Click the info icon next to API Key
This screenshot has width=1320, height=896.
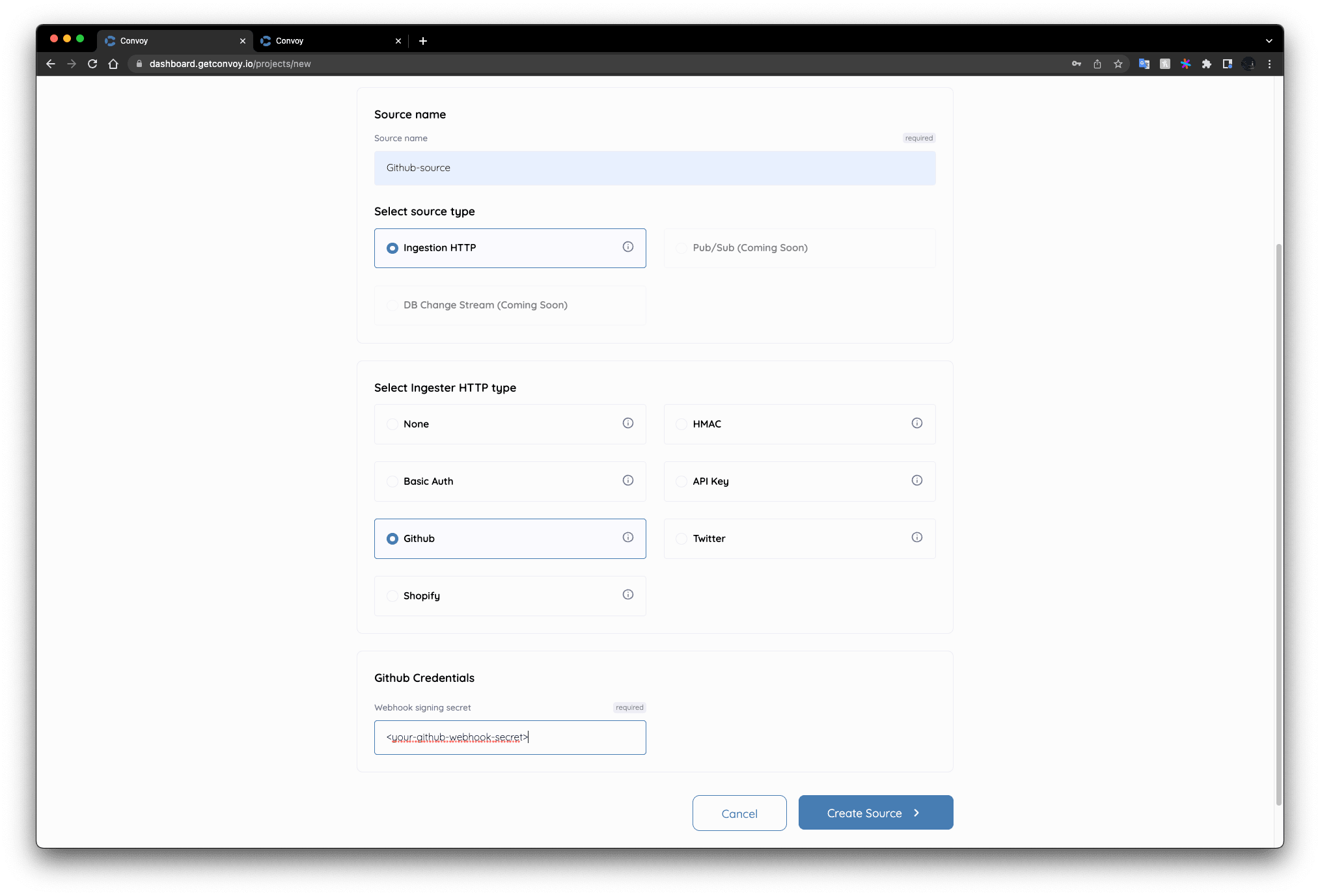pyautogui.click(x=917, y=480)
